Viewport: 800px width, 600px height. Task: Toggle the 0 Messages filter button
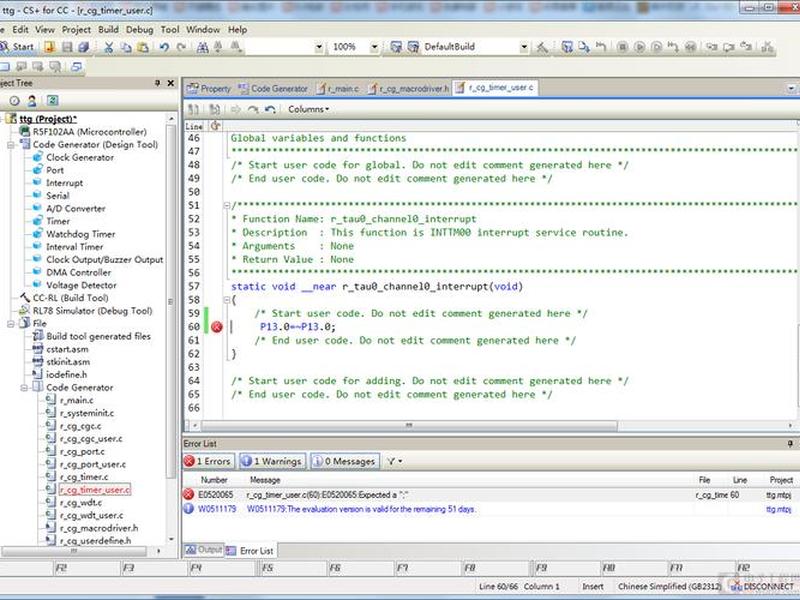[345, 461]
